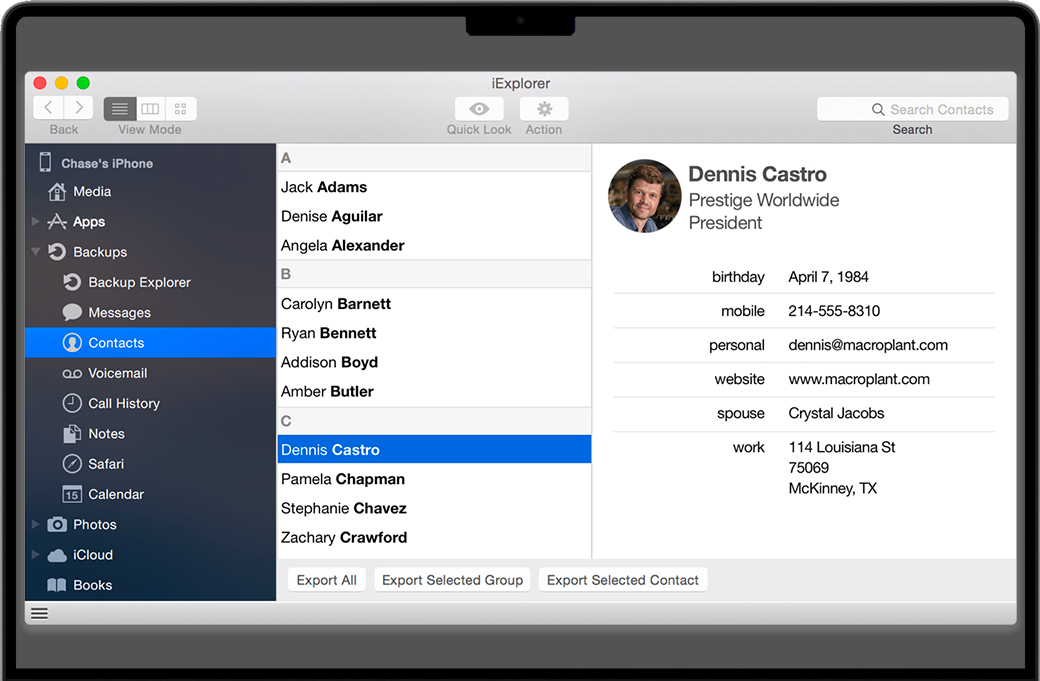Switch to column view mode
This screenshot has width=1040, height=681.
(x=151, y=109)
